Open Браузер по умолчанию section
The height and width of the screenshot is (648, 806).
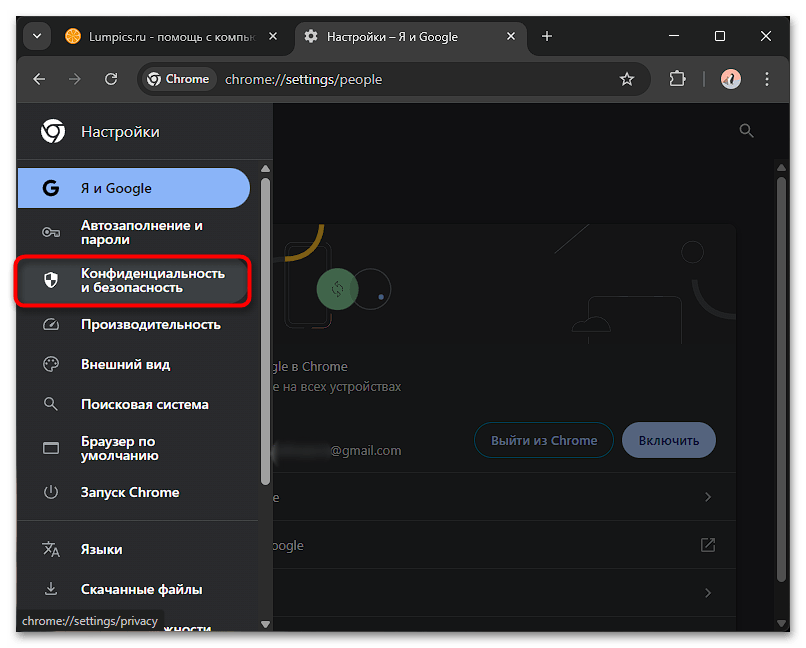134,449
